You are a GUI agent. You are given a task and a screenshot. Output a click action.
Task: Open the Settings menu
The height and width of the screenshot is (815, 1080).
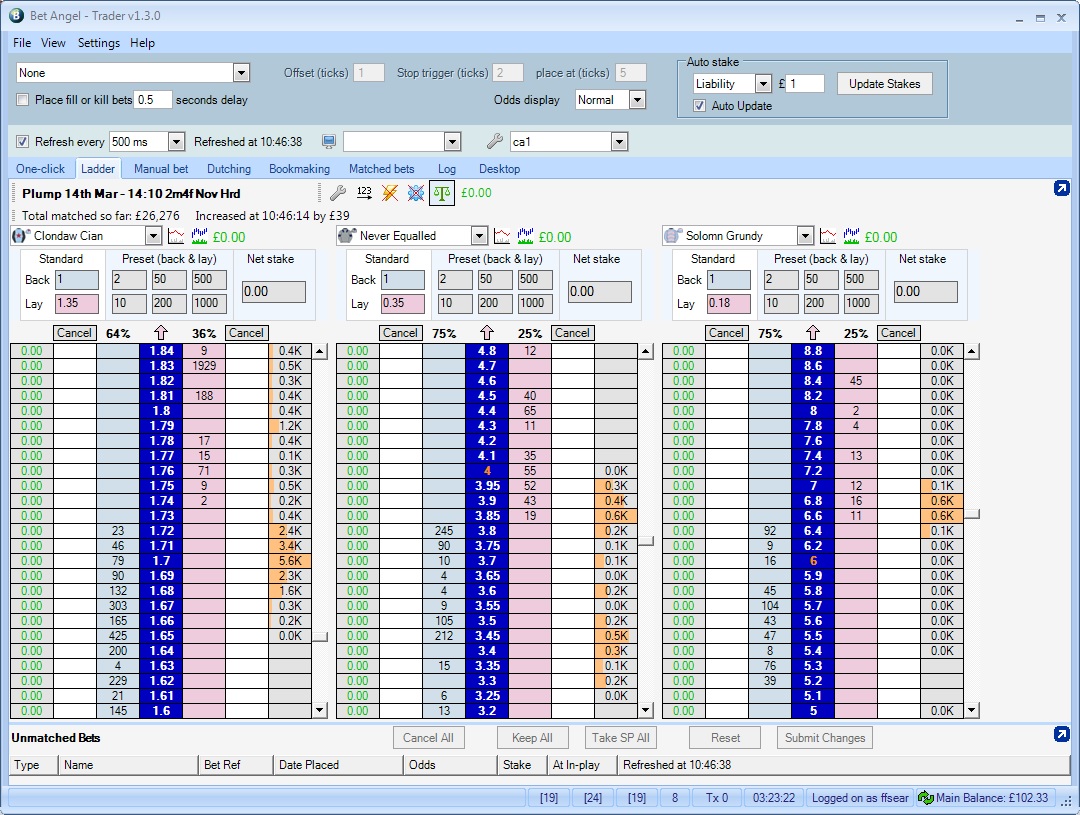[98, 43]
